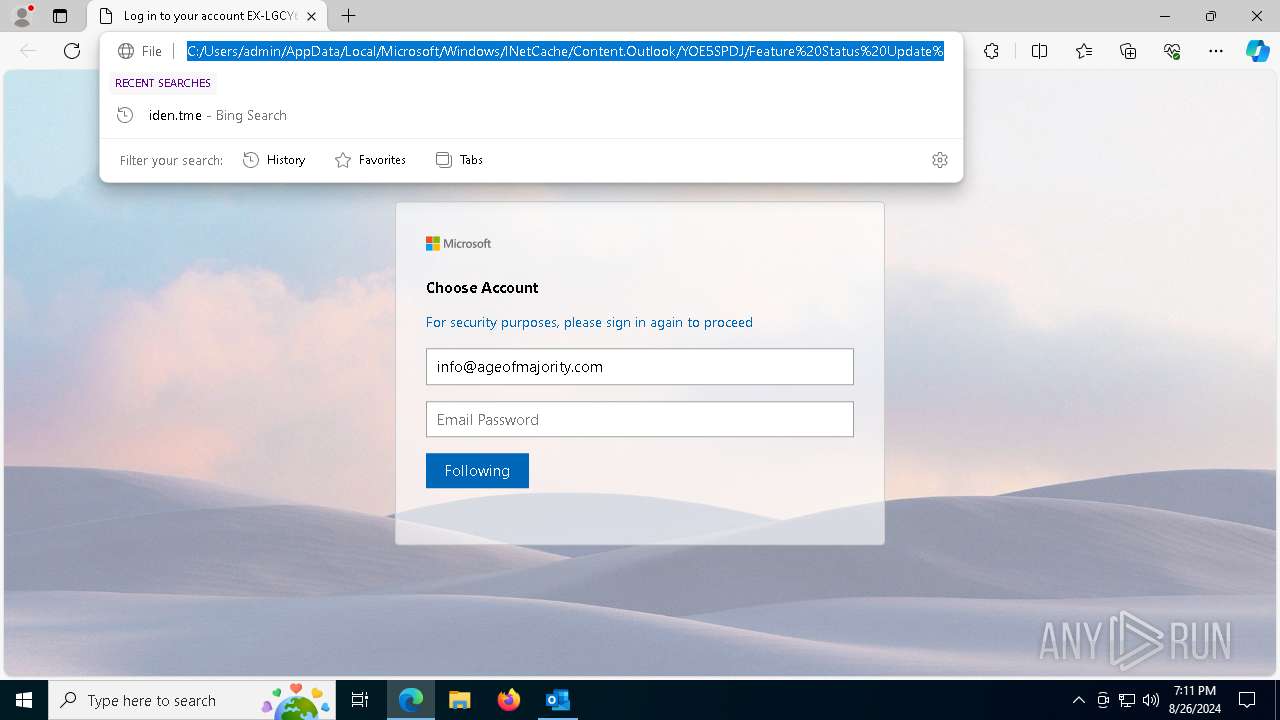Open the clock showing 7:11 PM
This screenshot has width=1280, height=720.
1195,700
